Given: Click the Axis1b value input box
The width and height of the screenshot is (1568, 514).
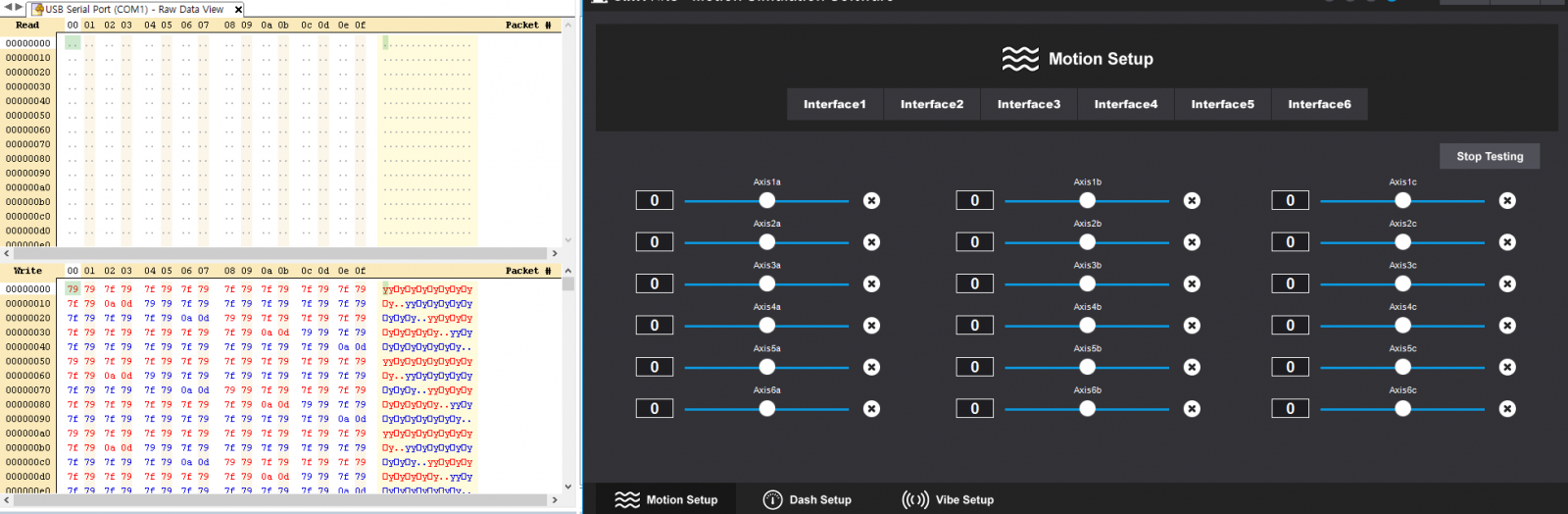Looking at the screenshot, I should (974, 201).
